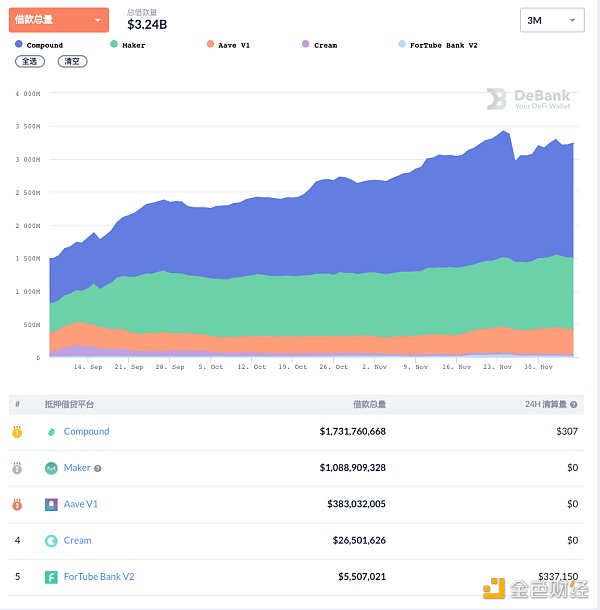Click the $3.24B total borrow figure

(147, 25)
